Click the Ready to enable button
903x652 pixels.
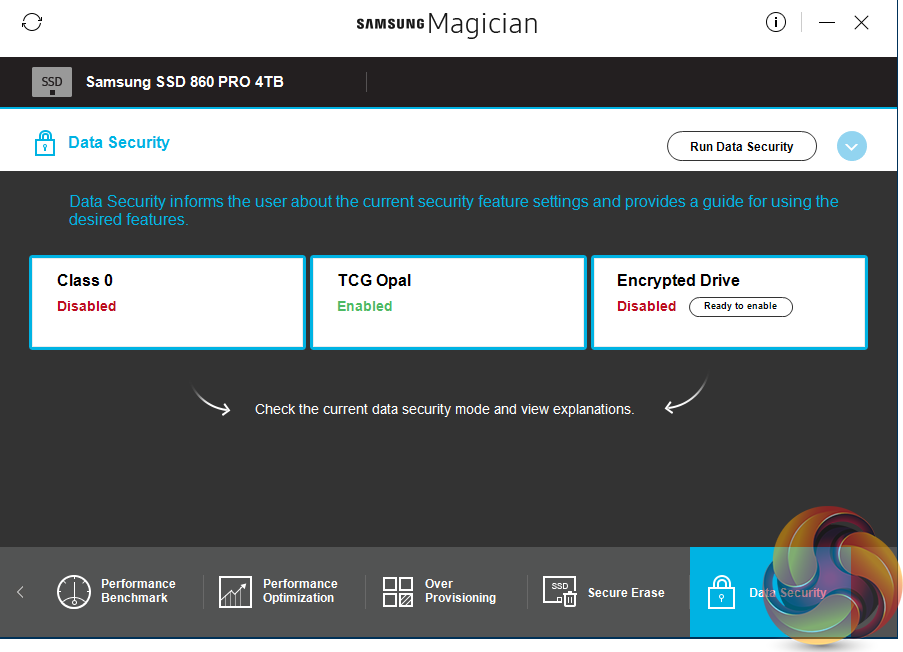tap(741, 306)
